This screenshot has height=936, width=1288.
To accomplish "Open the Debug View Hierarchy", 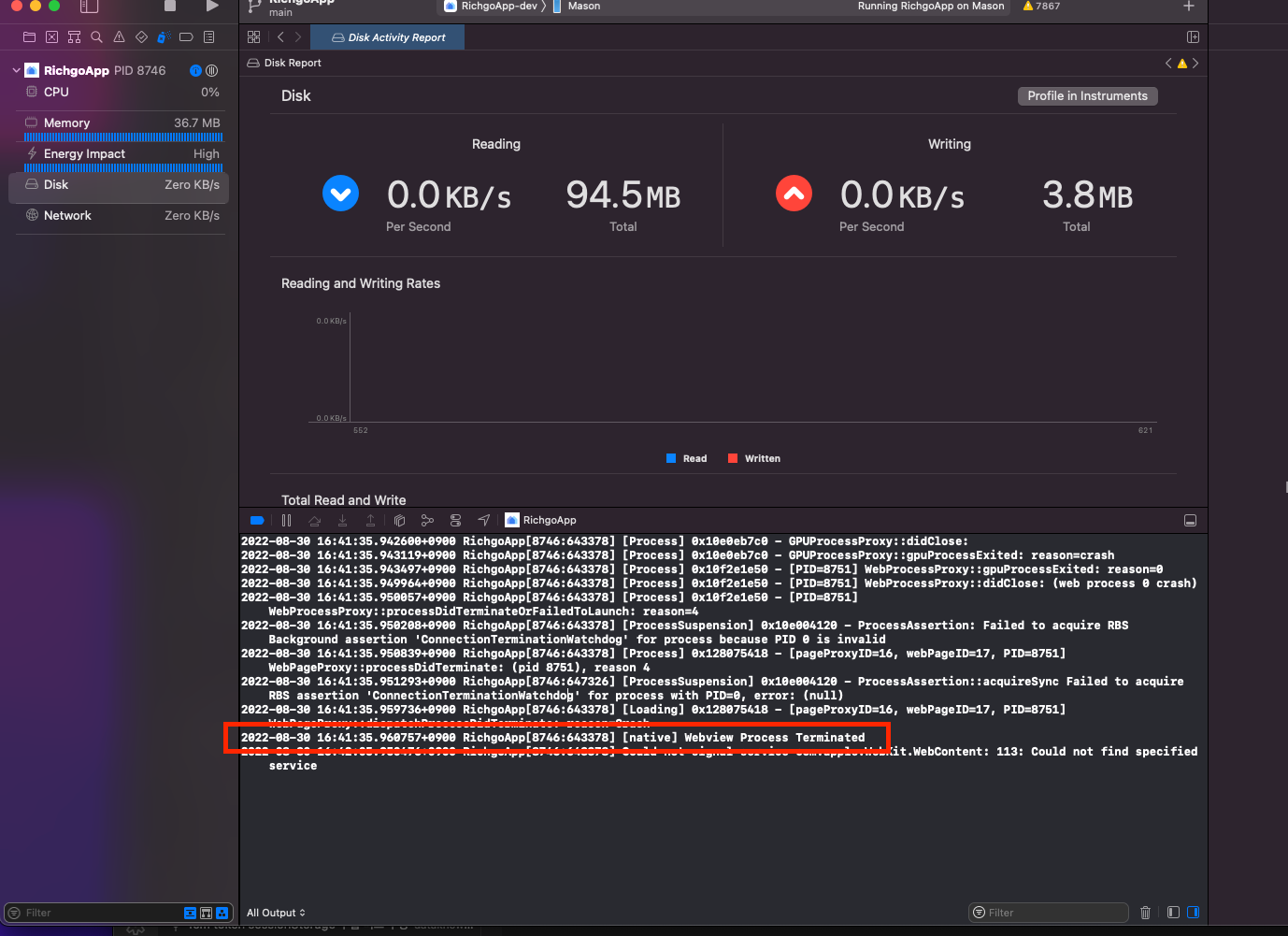I will (399, 521).
